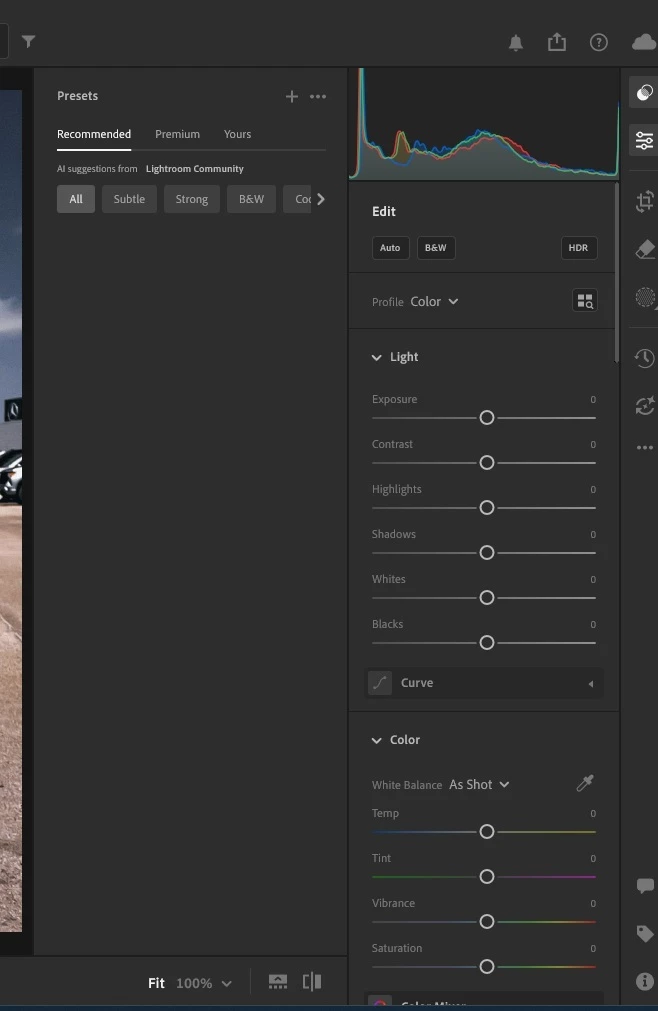This screenshot has height=1011, width=658.
Task: Click the 100% zoom value
Action: [x=194, y=983]
